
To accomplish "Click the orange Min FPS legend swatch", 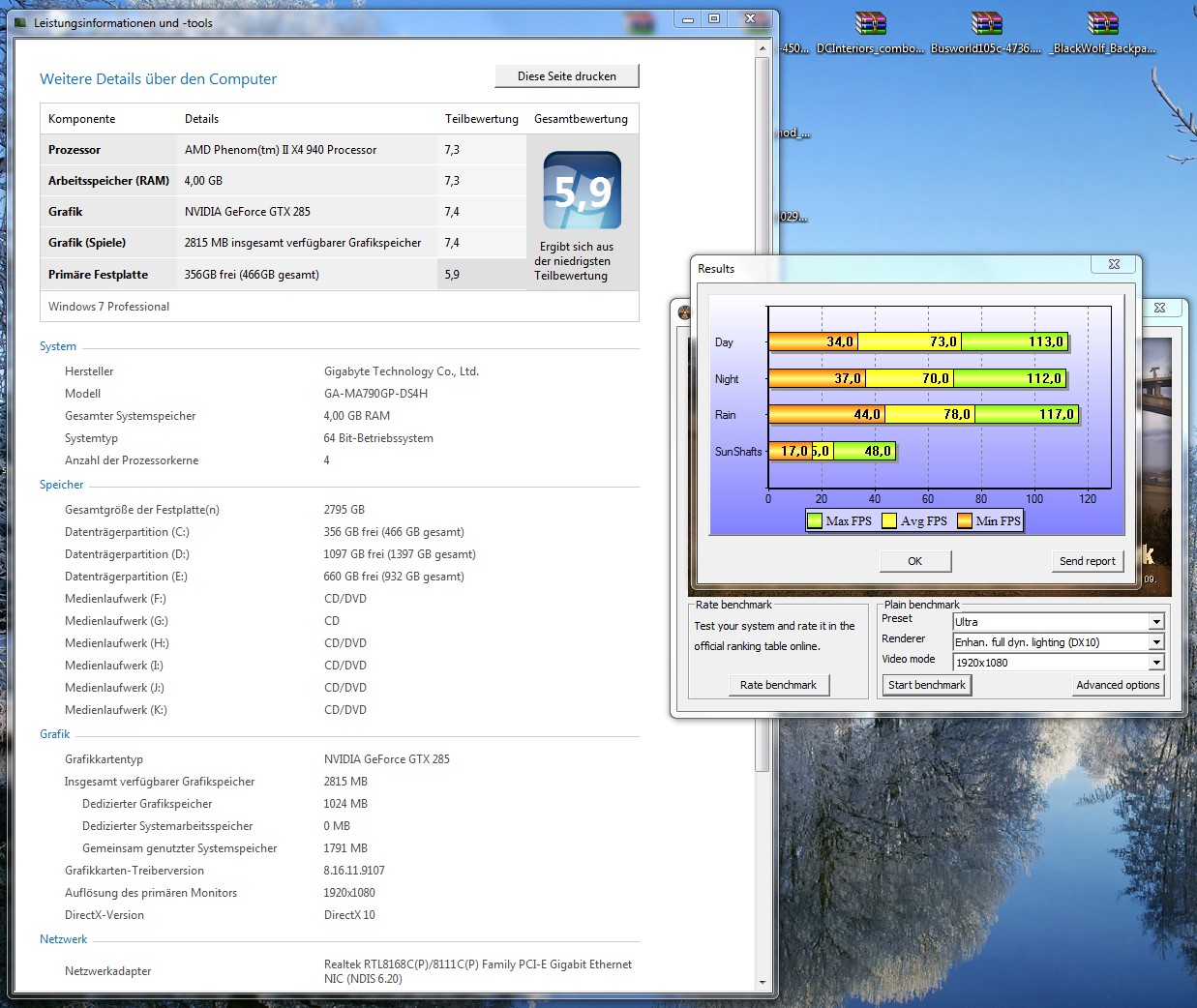I will [x=965, y=520].
